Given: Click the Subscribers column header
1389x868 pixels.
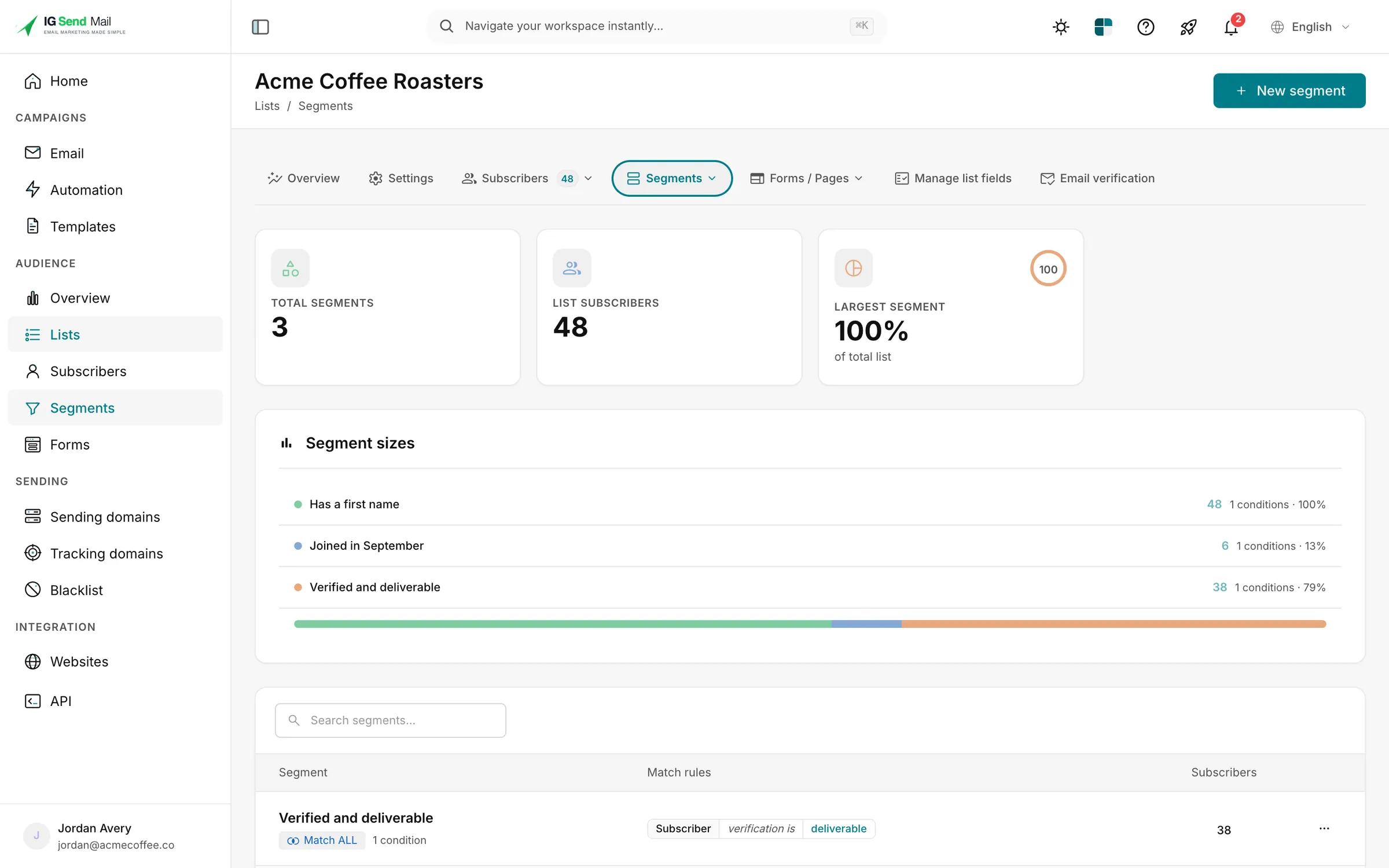Looking at the screenshot, I should 1224,773.
